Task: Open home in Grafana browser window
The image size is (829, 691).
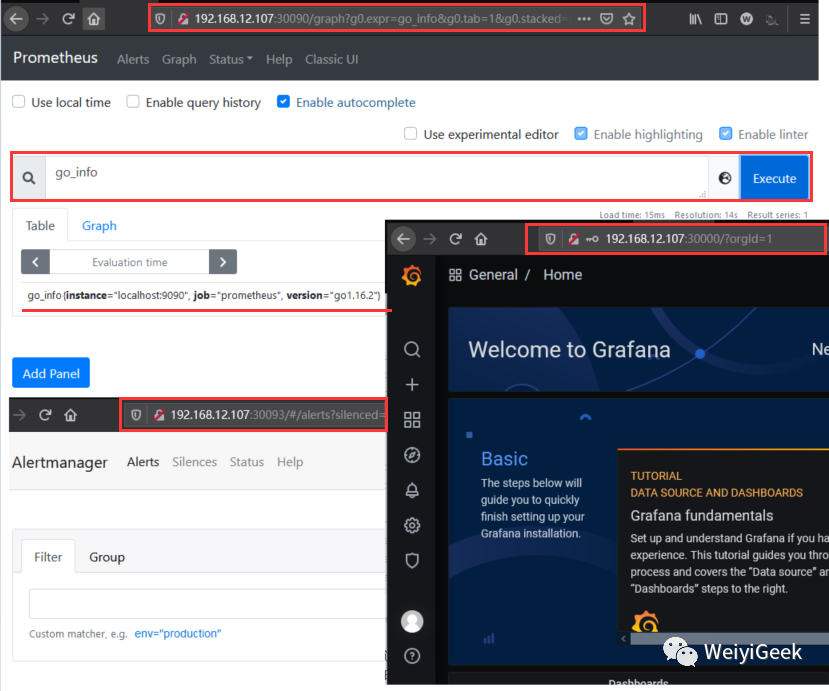Action: (x=481, y=239)
